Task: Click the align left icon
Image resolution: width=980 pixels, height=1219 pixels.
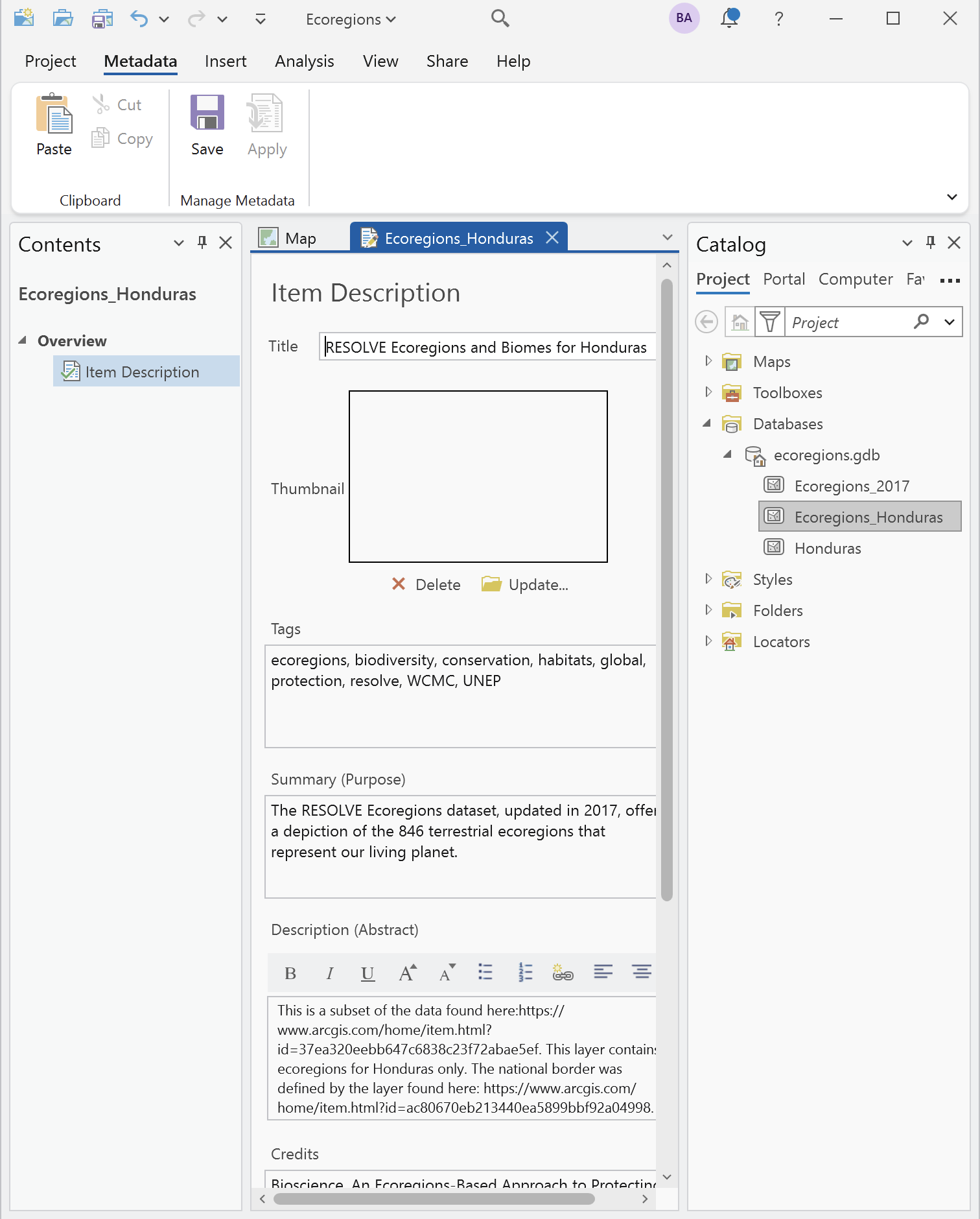Action: (x=603, y=972)
